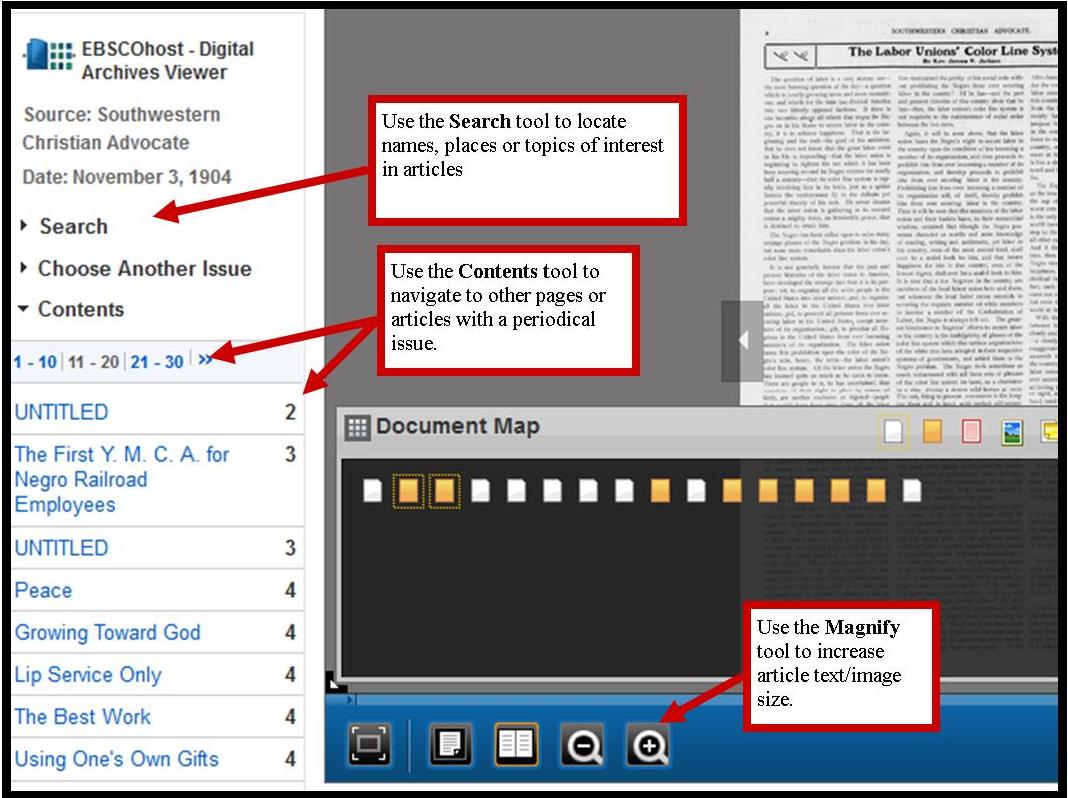Click the pink page legend icon

click(x=971, y=431)
